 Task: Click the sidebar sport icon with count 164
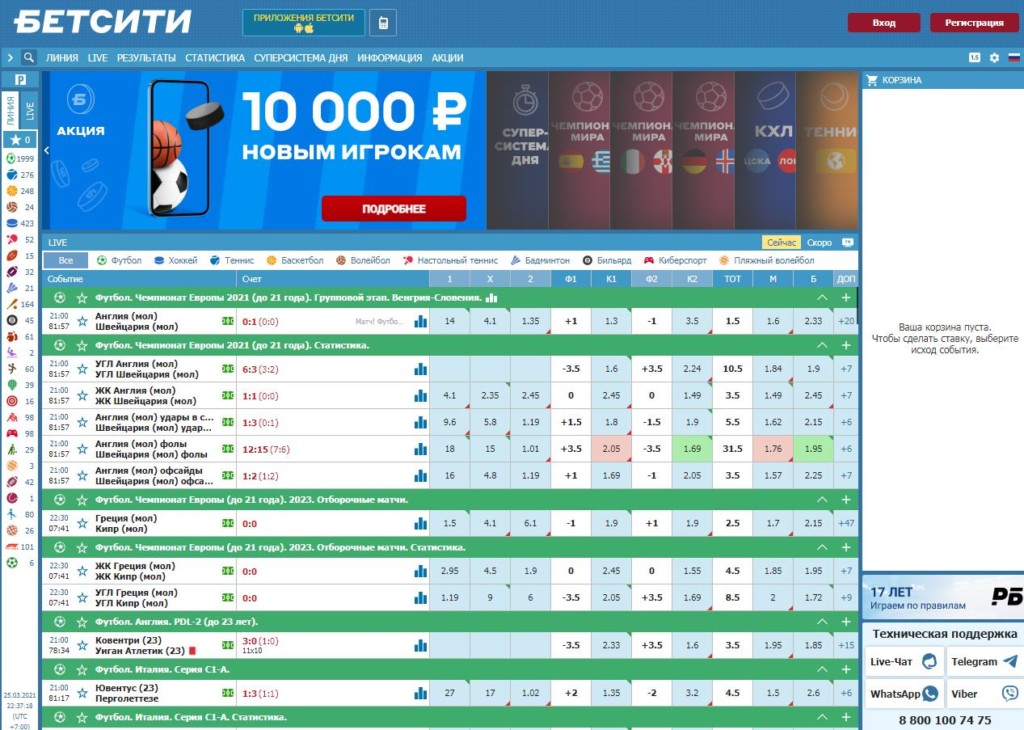point(11,304)
